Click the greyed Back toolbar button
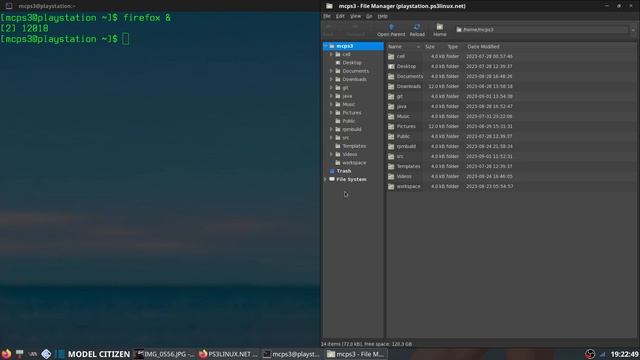 (329, 30)
